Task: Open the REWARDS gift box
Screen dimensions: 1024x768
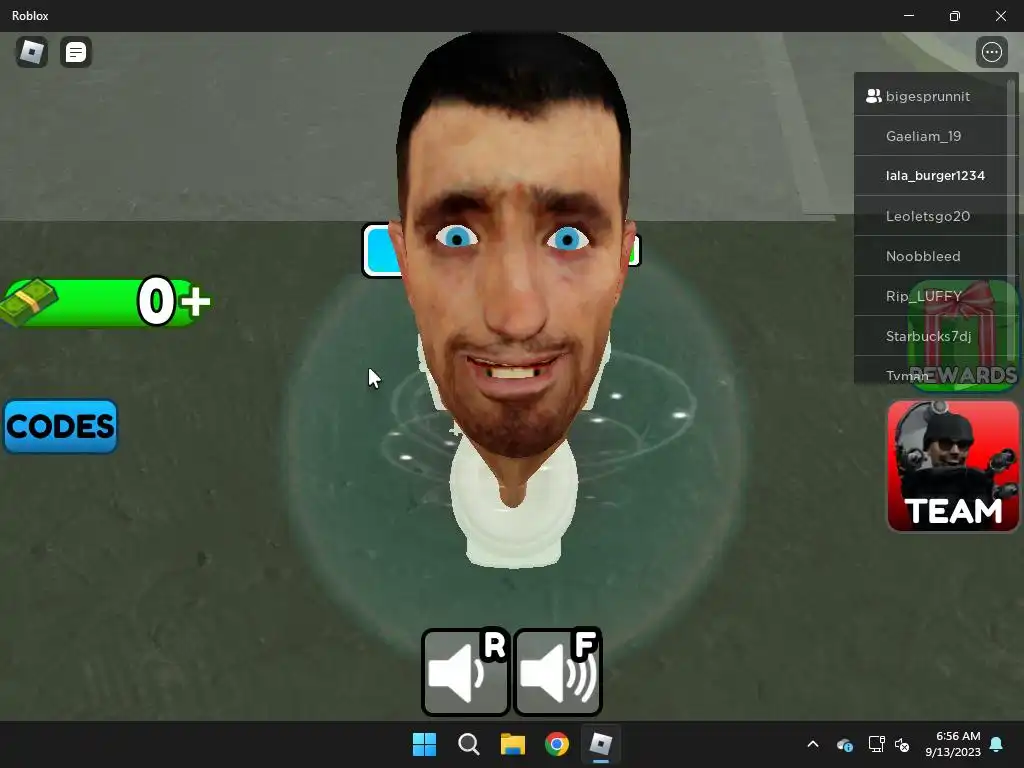Action: 963,336
